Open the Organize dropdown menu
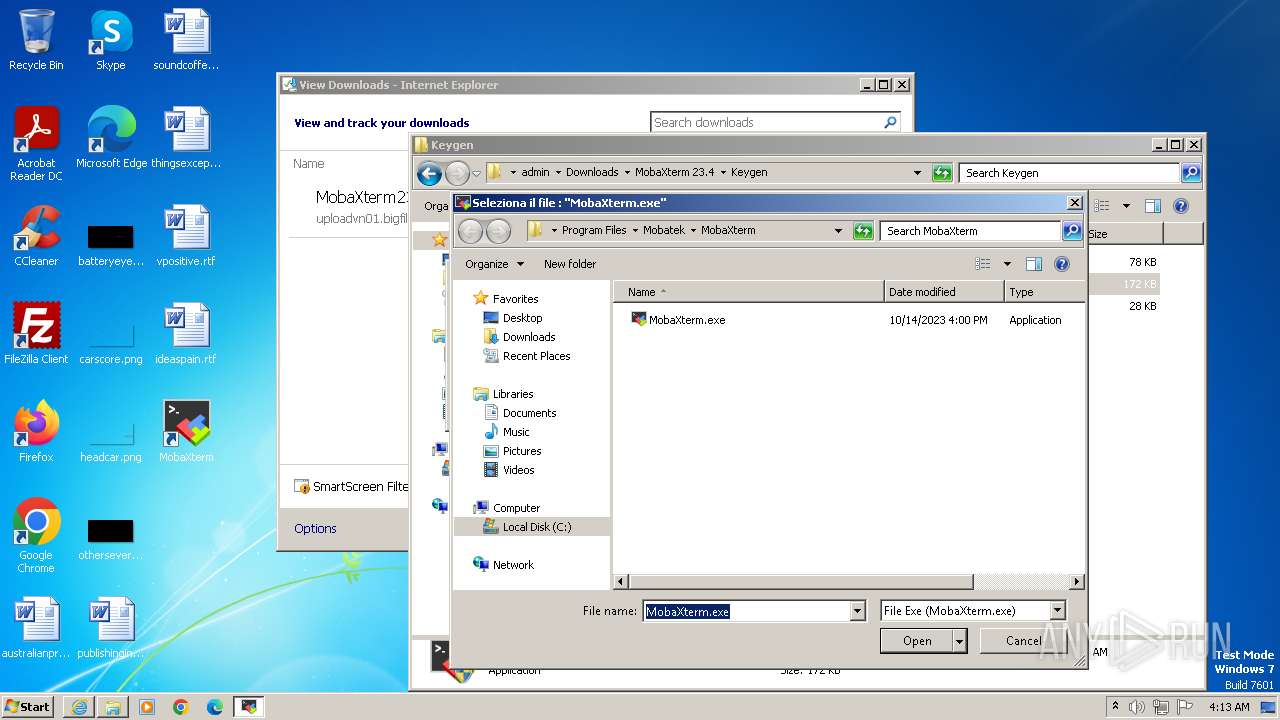The width and height of the screenshot is (1280, 720). click(494, 264)
